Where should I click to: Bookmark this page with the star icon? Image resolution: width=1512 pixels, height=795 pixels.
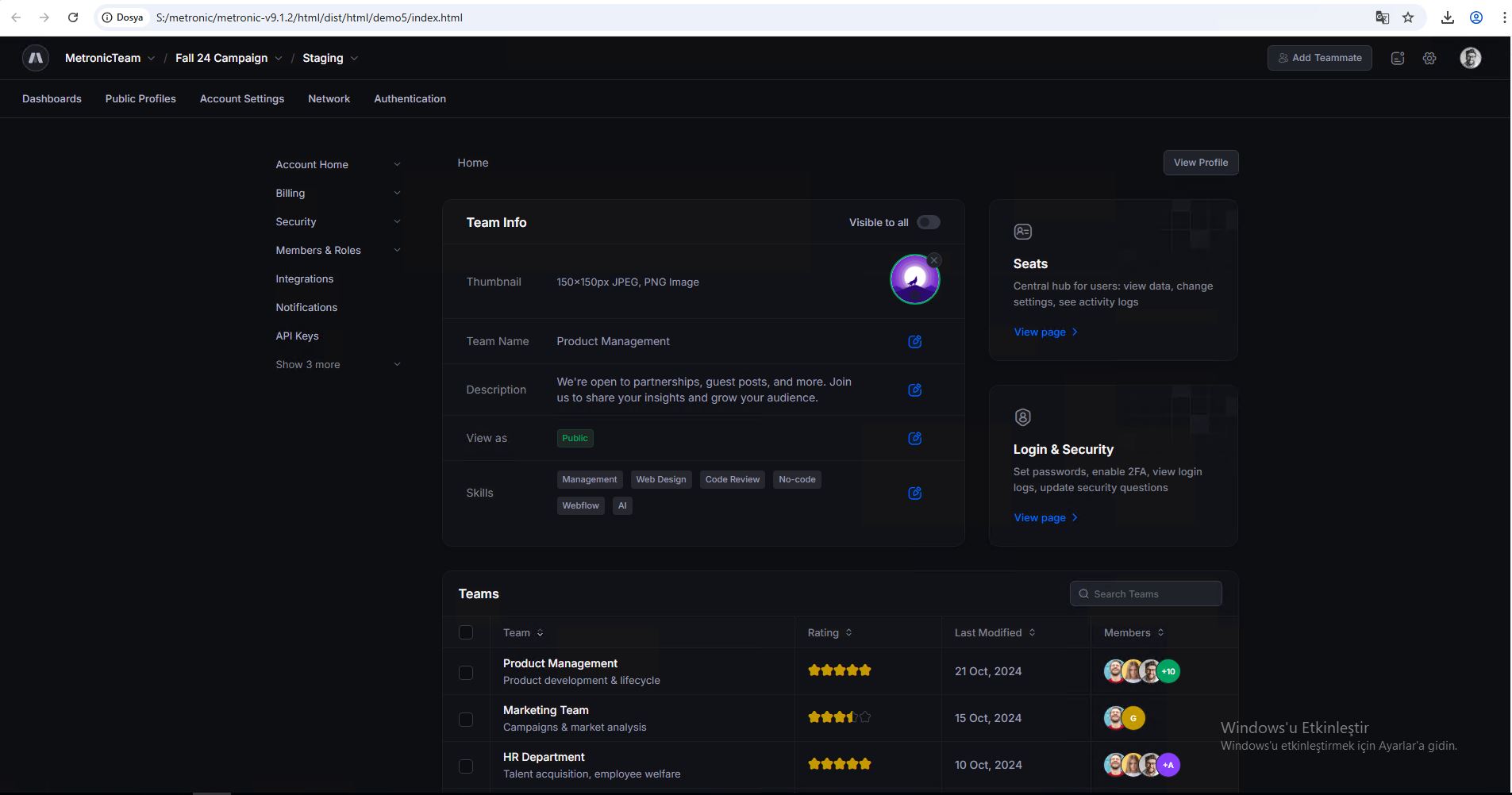click(1408, 17)
